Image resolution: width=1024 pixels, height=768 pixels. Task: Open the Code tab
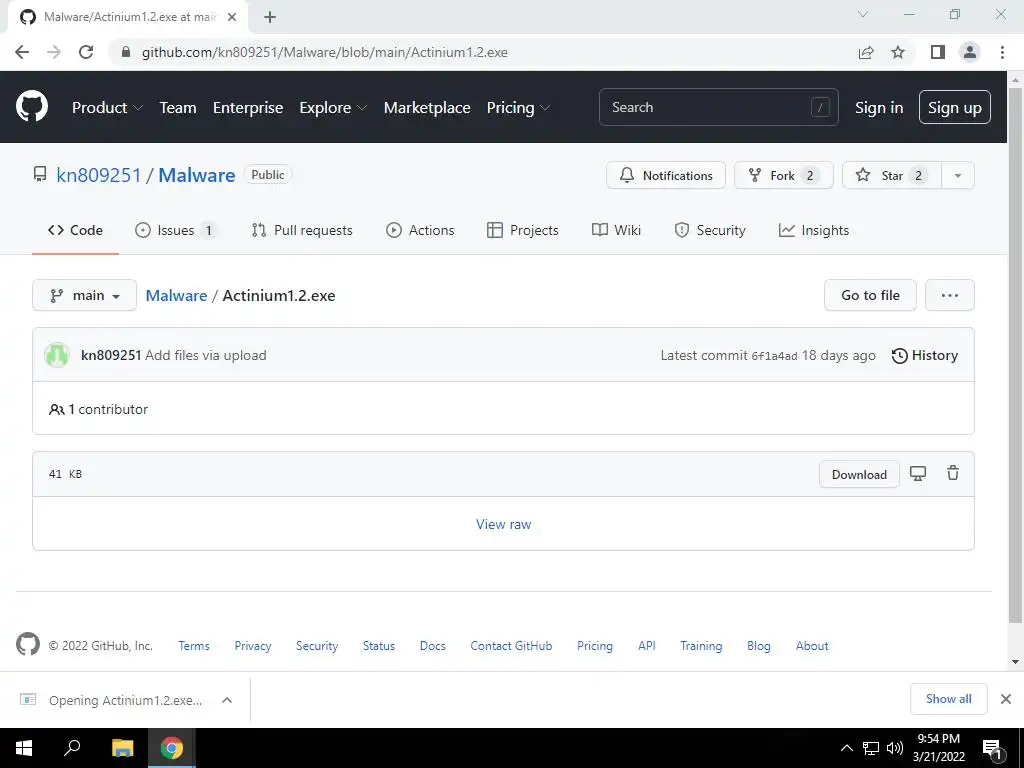[75, 230]
